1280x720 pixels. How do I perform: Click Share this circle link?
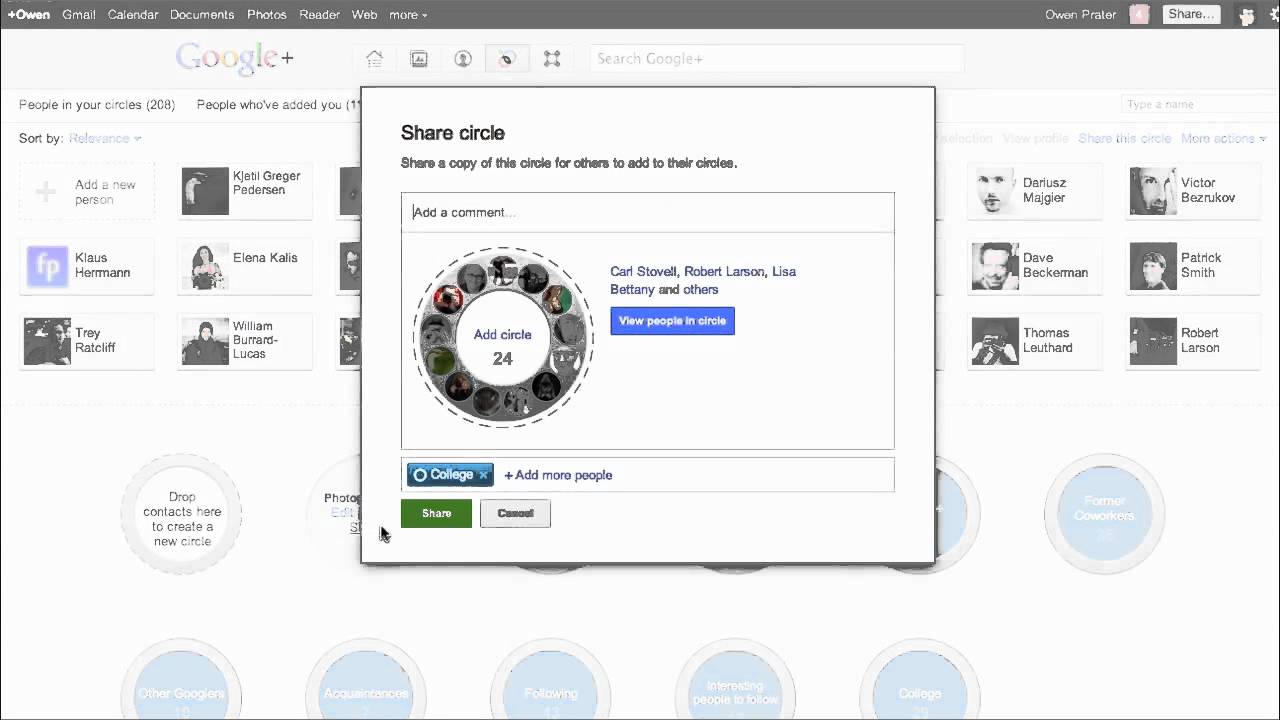[x=1124, y=138]
